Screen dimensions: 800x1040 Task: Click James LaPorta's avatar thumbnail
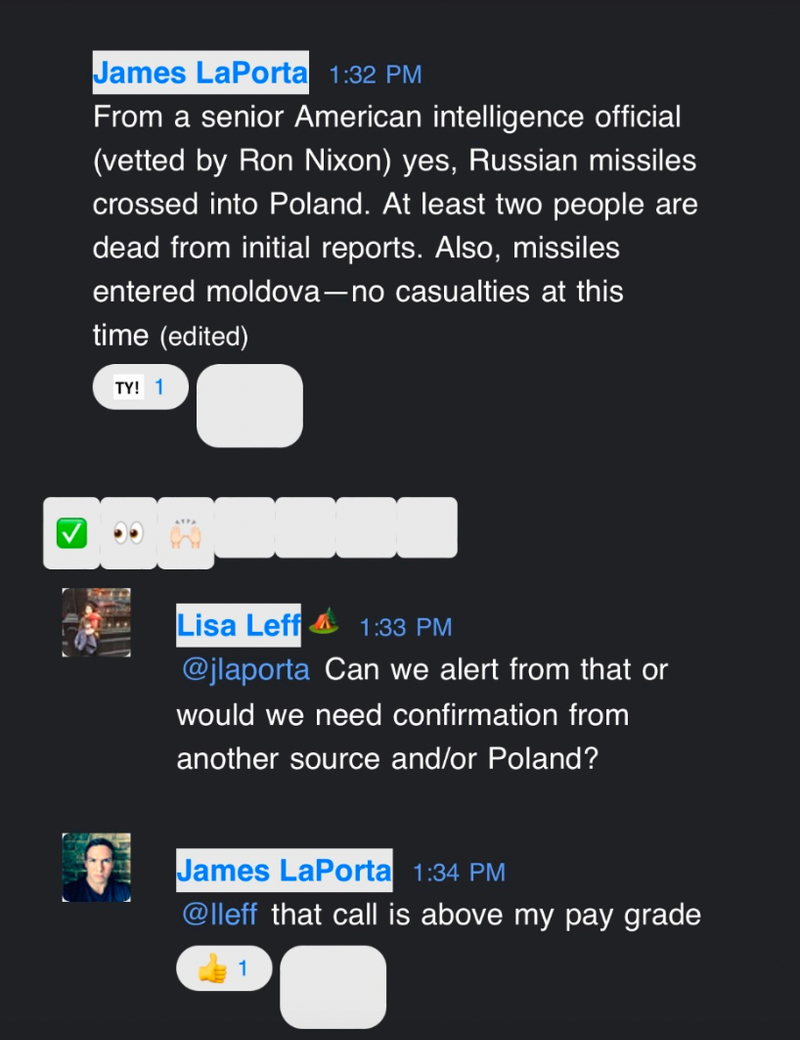(x=96, y=867)
